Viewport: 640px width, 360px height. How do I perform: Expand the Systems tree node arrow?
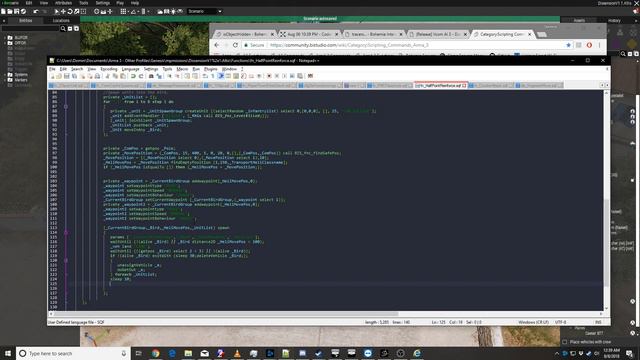click(x=5, y=75)
